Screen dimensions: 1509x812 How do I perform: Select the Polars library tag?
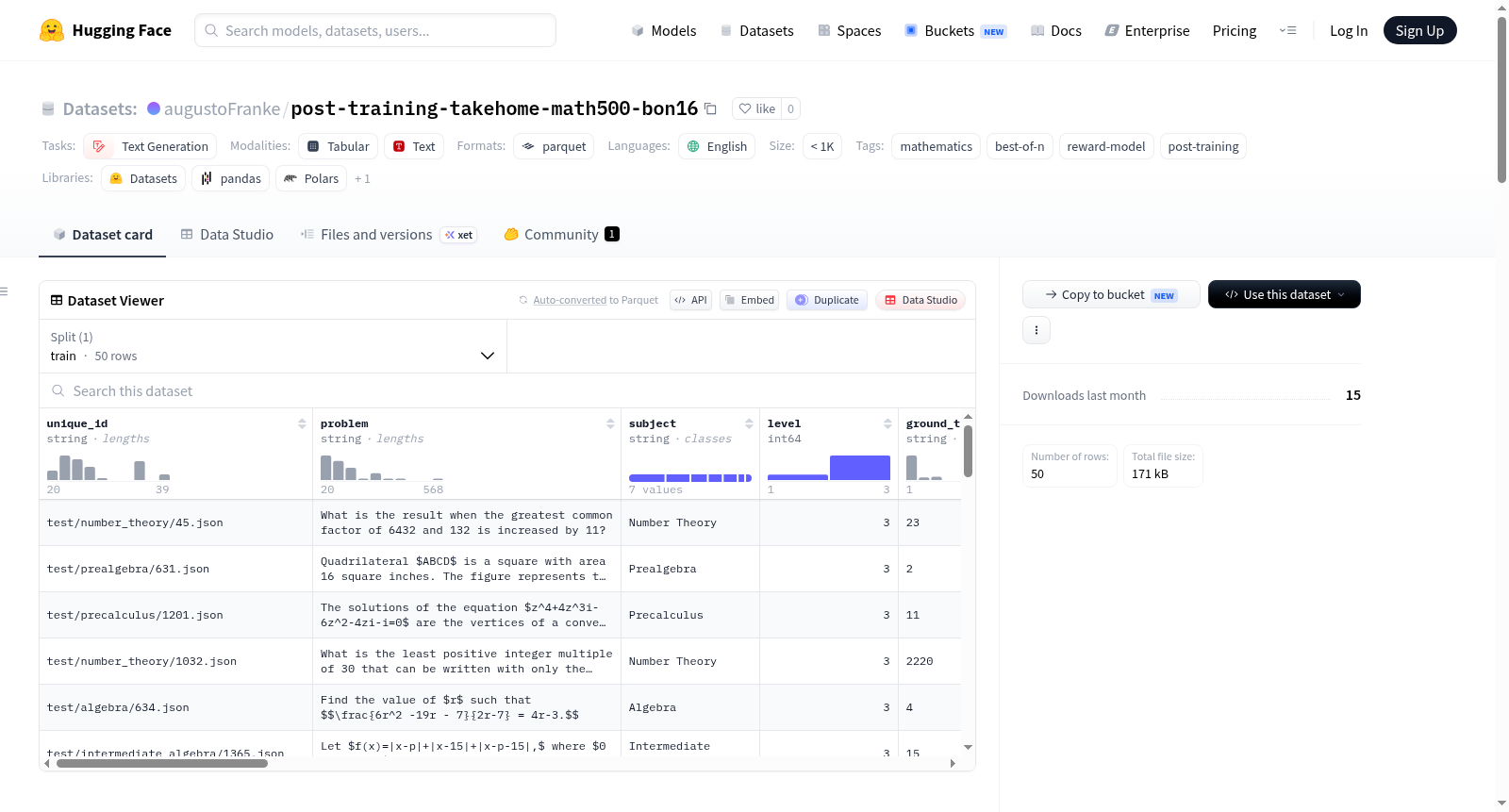311,178
